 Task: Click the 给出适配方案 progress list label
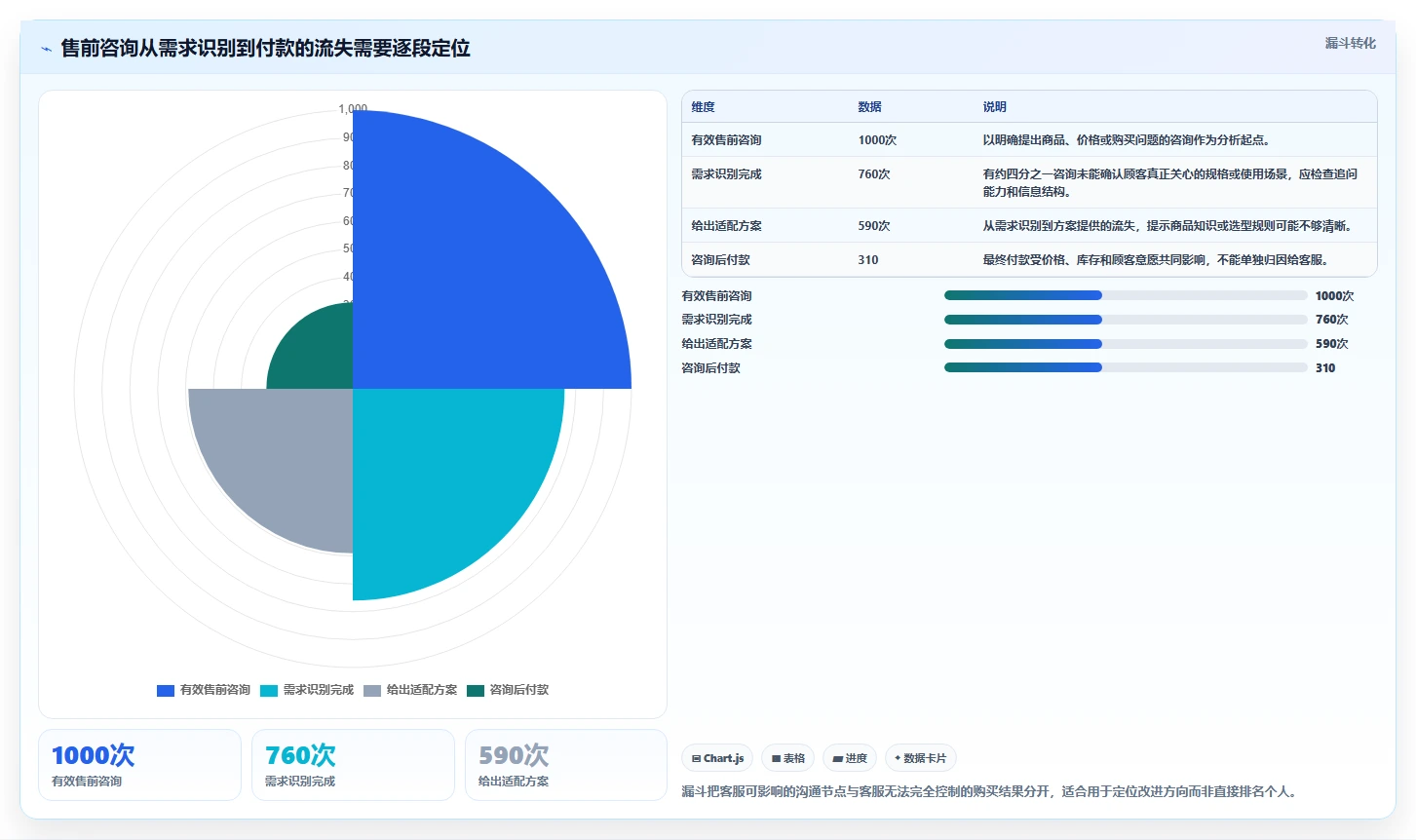[x=716, y=344]
